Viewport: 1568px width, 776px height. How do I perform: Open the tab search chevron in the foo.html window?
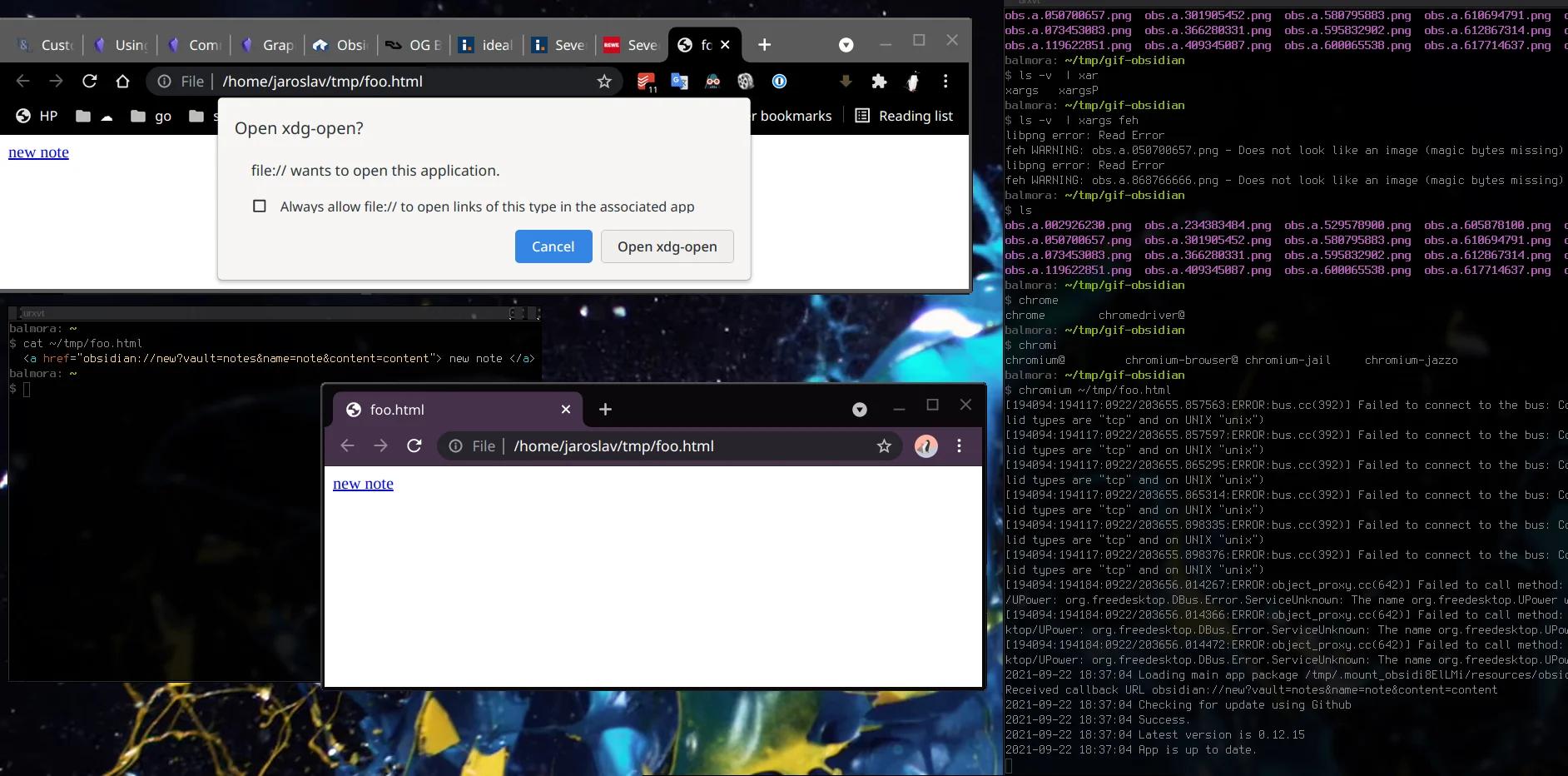pos(858,410)
